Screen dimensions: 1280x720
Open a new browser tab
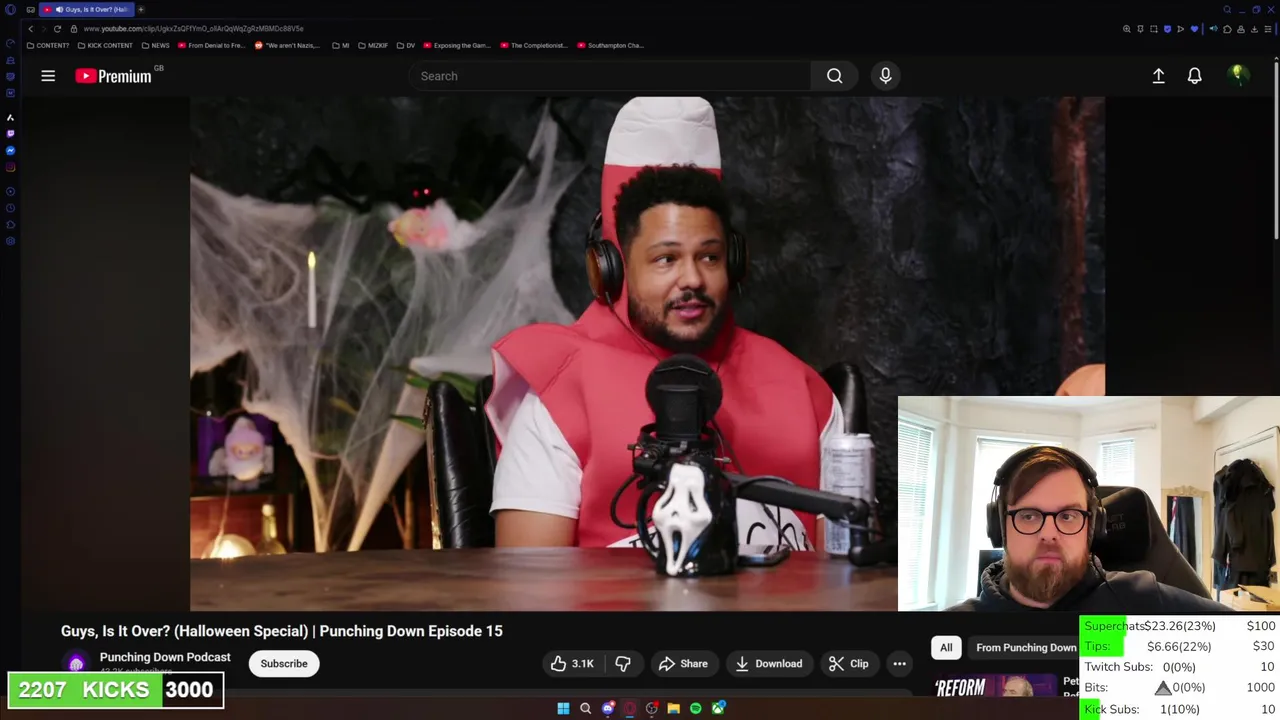click(141, 9)
